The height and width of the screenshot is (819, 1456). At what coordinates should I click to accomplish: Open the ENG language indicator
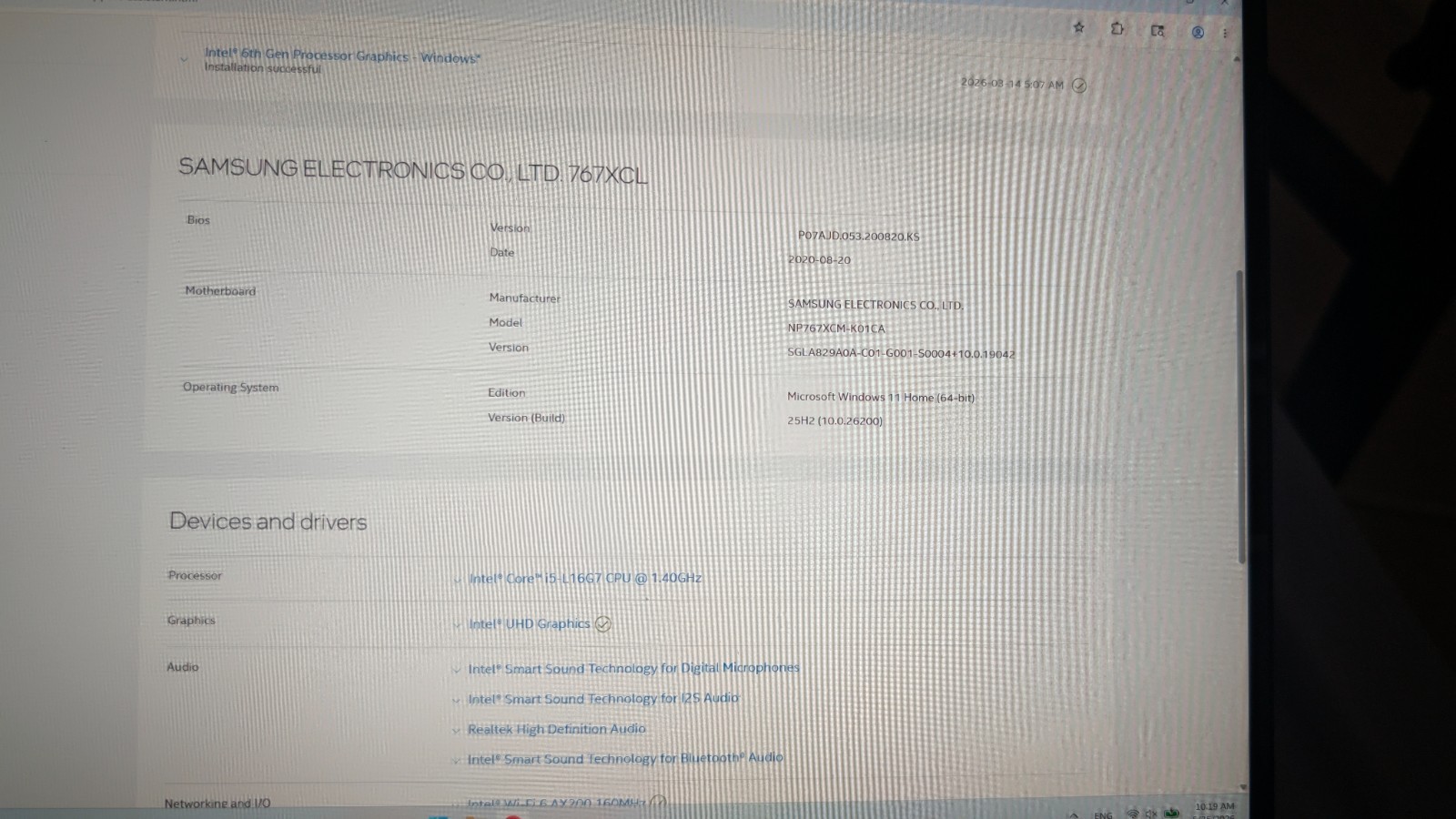pos(1103,814)
